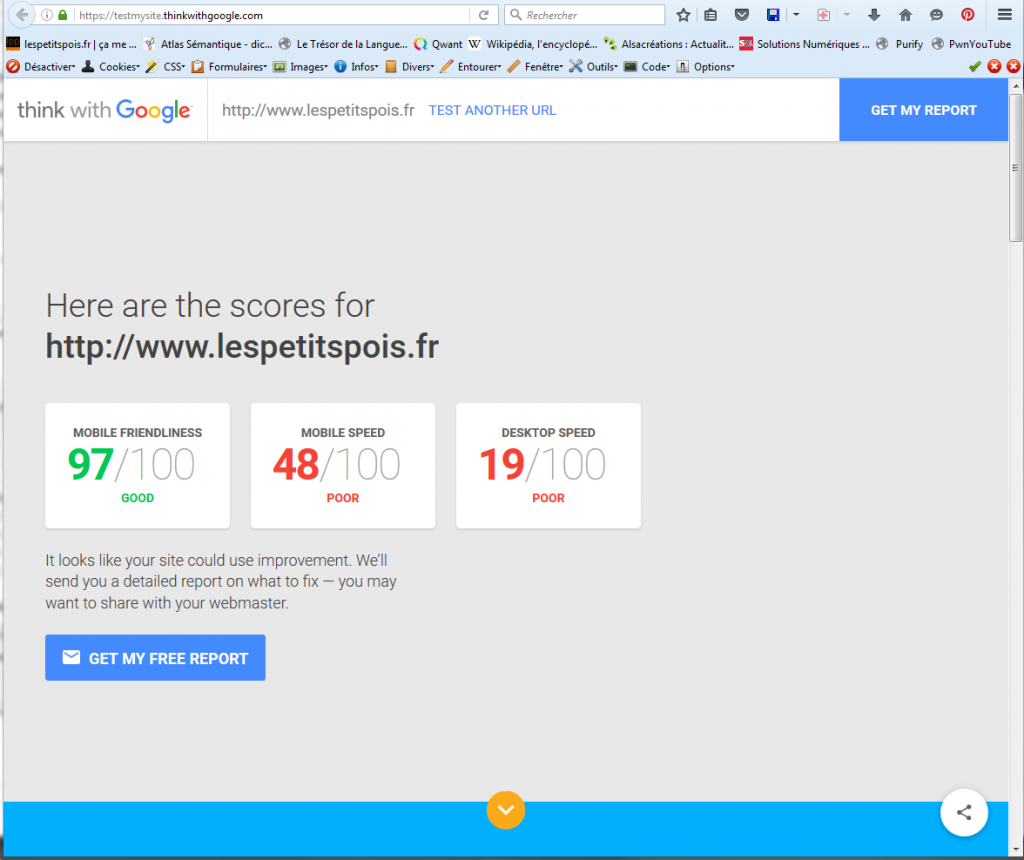Open Entourer developer toolbar menu
The image size is (1024, 860).
coord(471,67)
